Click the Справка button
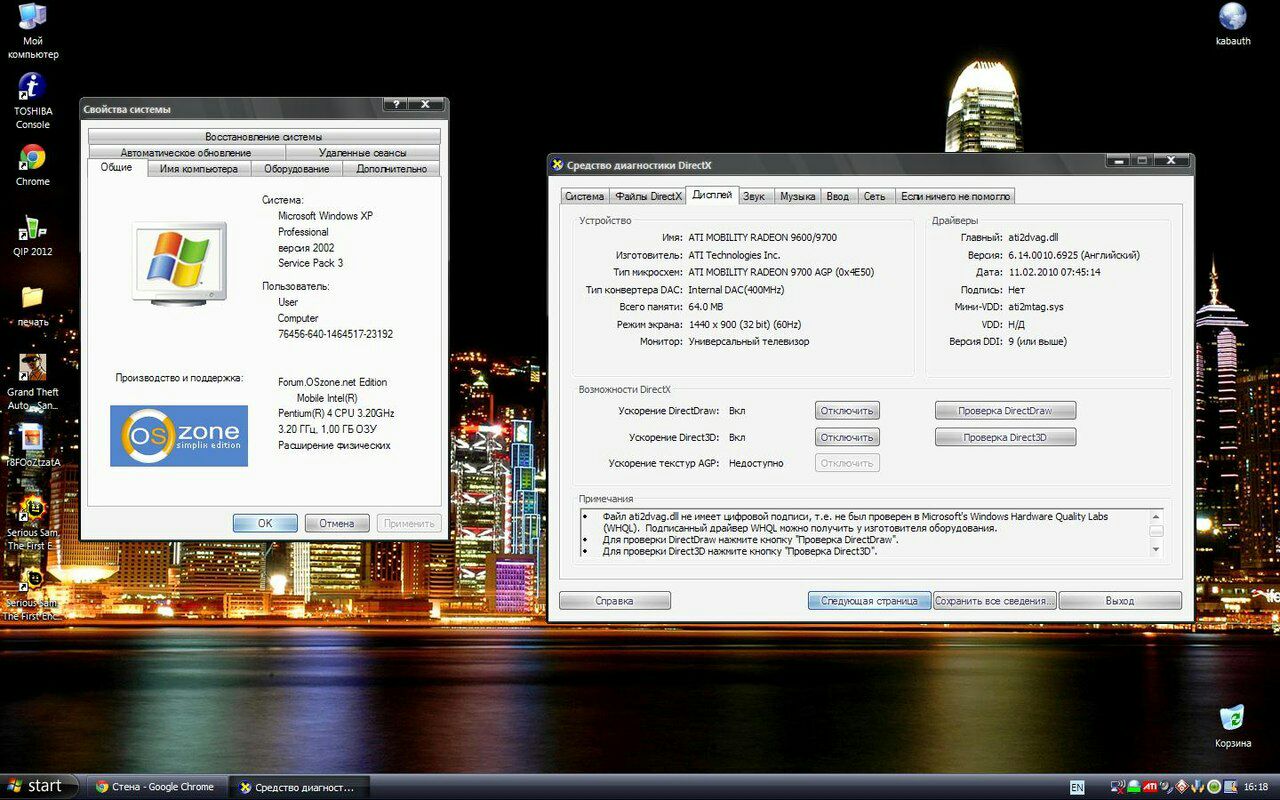The width and height of the screenshot is (1280, 800). tap(614, 600)
